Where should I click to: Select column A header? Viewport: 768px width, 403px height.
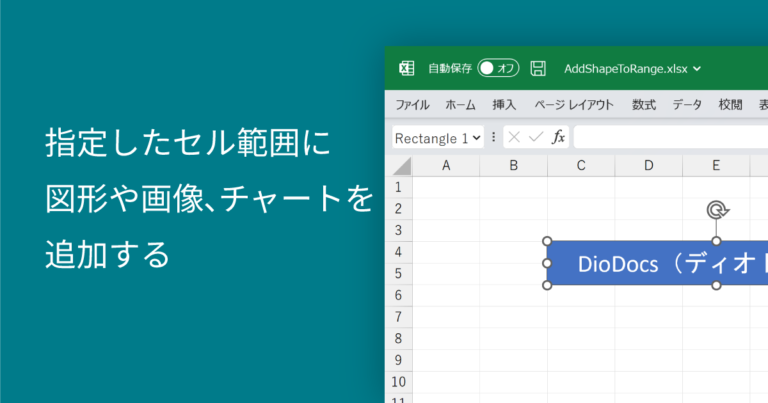click(446, 166)
